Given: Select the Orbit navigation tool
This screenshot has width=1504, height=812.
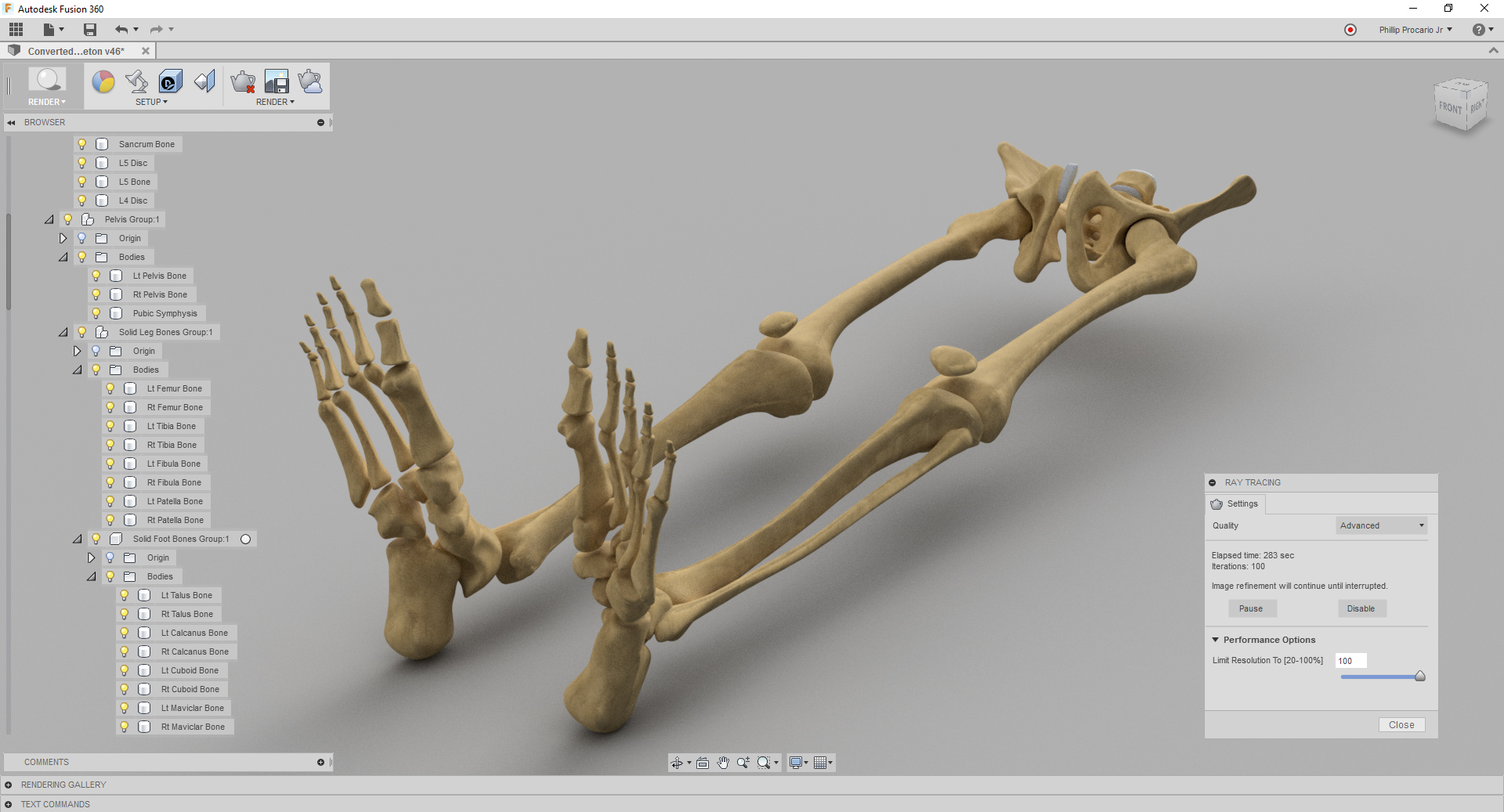Looking at the screenshot, I should click(x=678, y=762).
